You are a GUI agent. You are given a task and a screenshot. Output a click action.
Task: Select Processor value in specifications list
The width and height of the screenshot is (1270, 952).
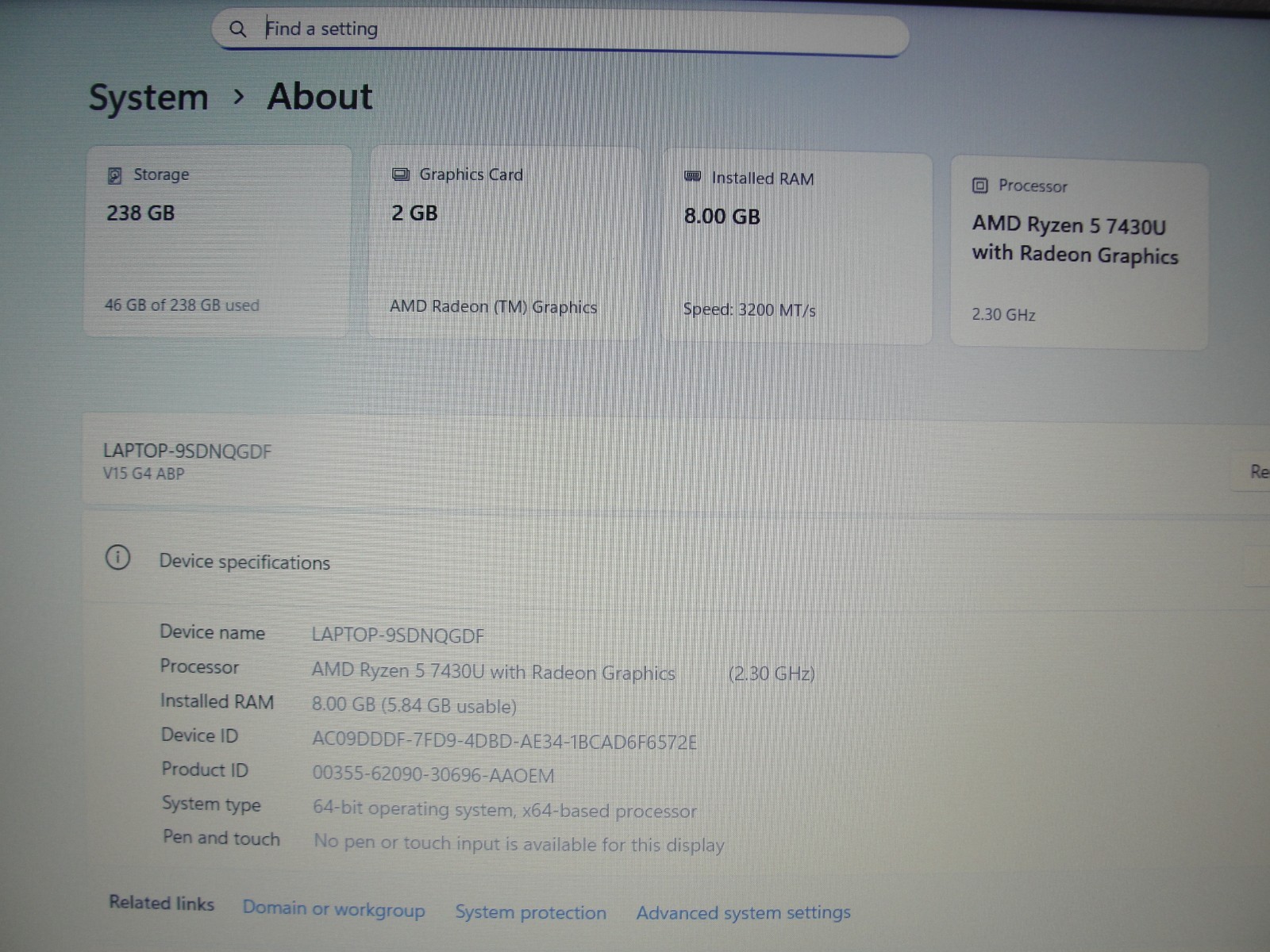tap(493, 672)
